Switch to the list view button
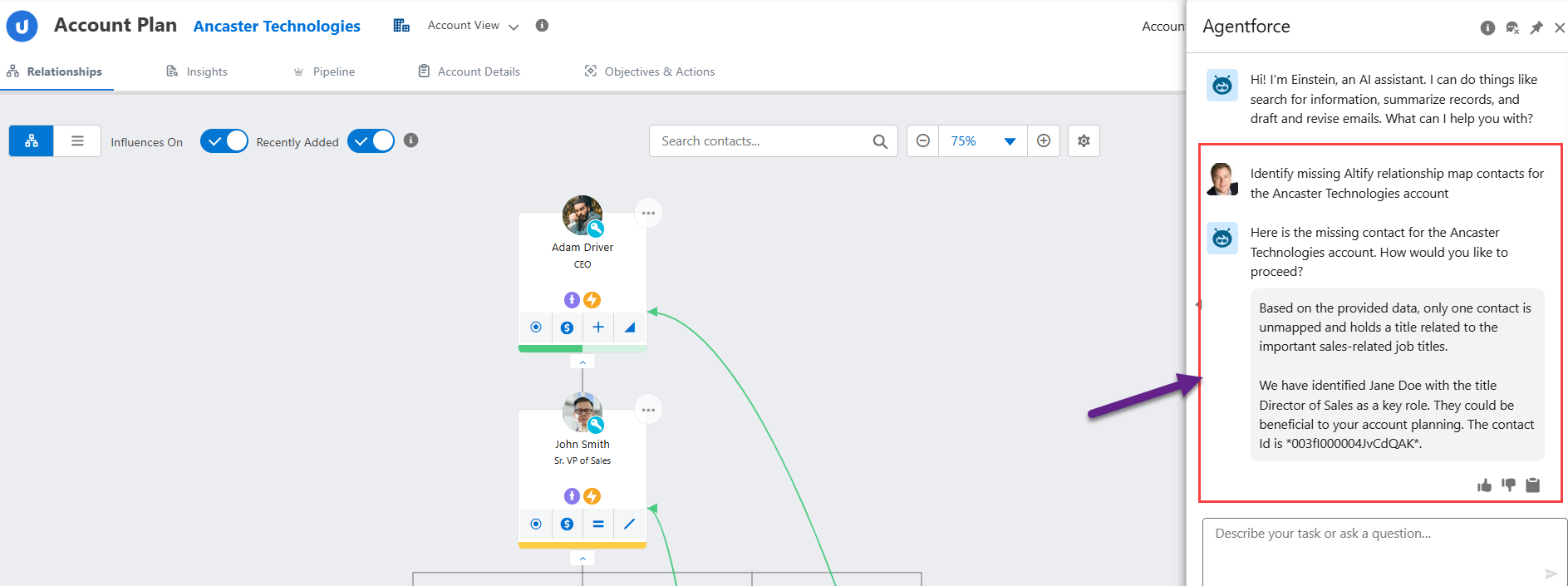 [77, 141]
